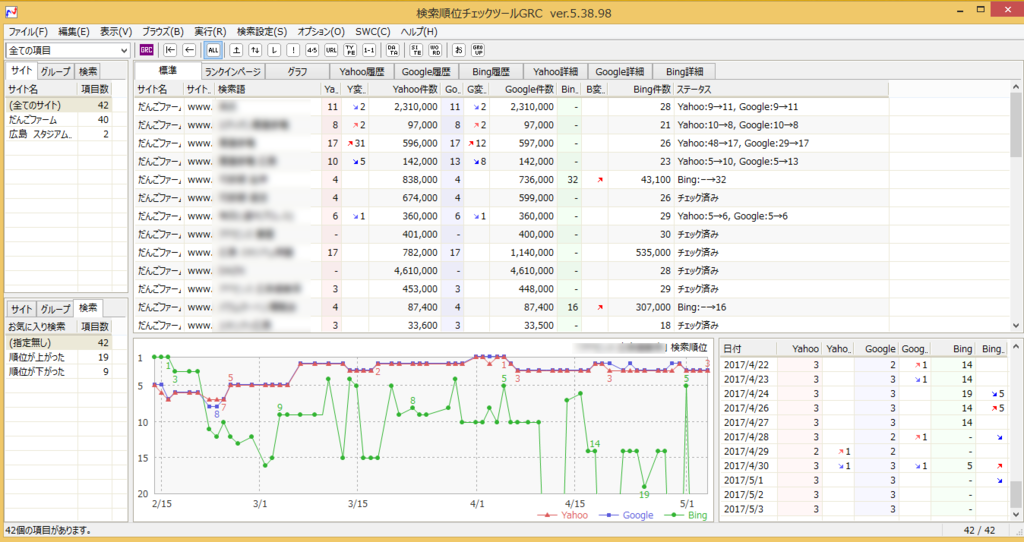The height and width of the screenshot is (542, 1024).
Task: Switch to the Google詳細 tab
Action: coord(620,72)
